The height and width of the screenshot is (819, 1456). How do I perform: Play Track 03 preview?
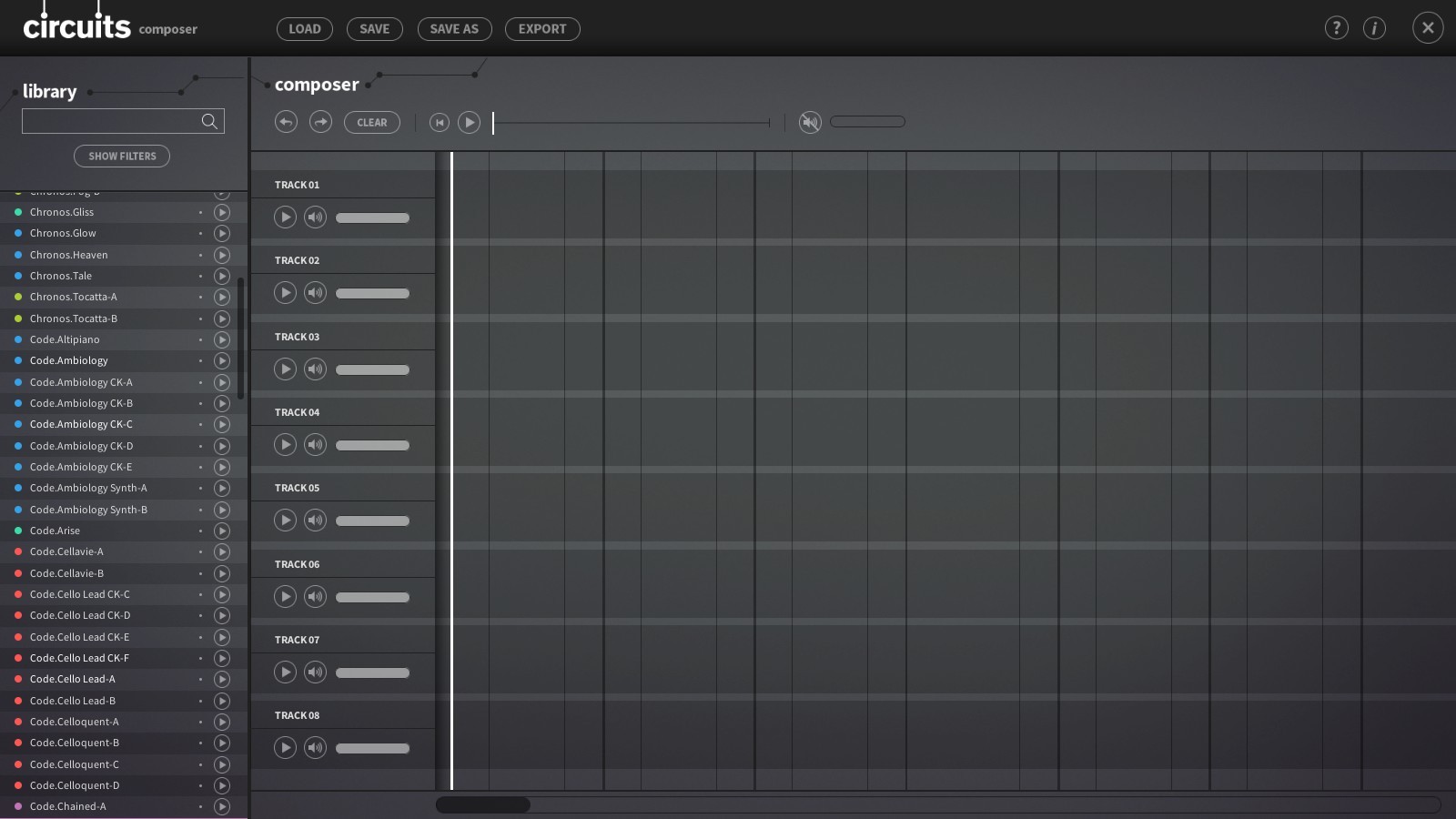click(x=285, y=369)
